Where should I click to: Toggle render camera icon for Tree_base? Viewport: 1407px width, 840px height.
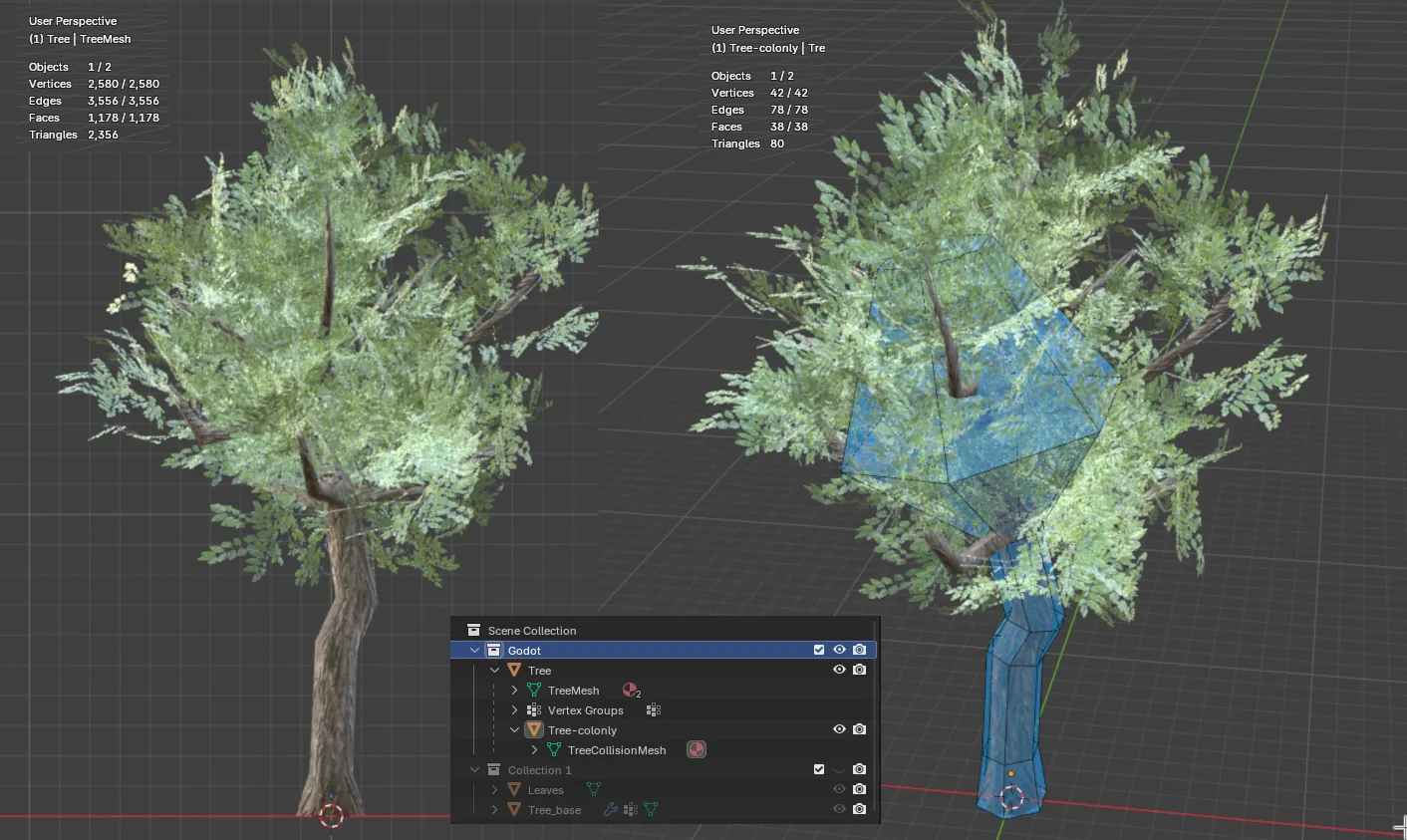pyautogui.click(x=859, y=809)
